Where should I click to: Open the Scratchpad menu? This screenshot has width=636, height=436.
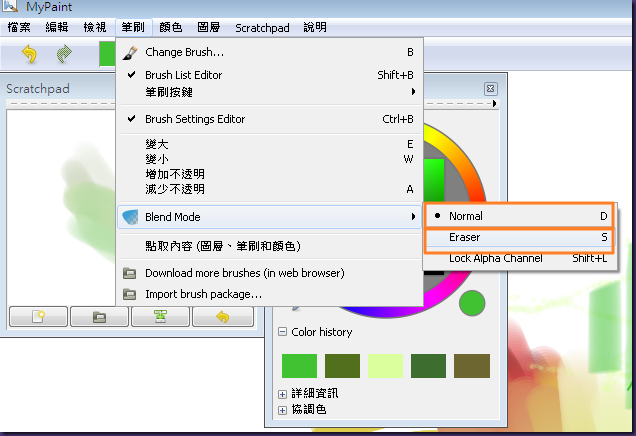coord(262,28)
